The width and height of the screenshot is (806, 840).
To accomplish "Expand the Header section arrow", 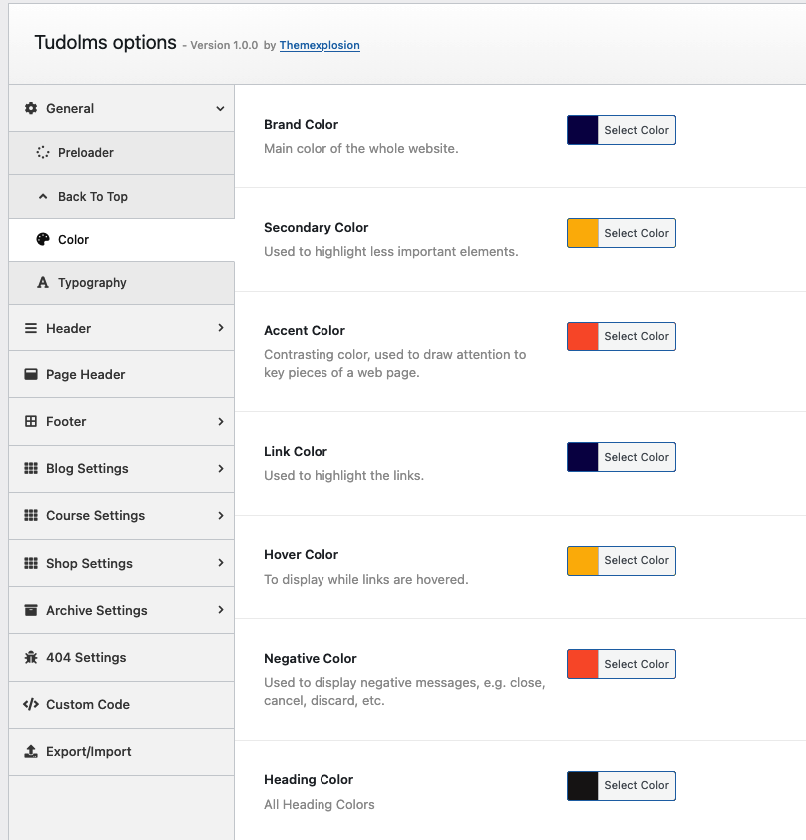I will tap(220, 328).
